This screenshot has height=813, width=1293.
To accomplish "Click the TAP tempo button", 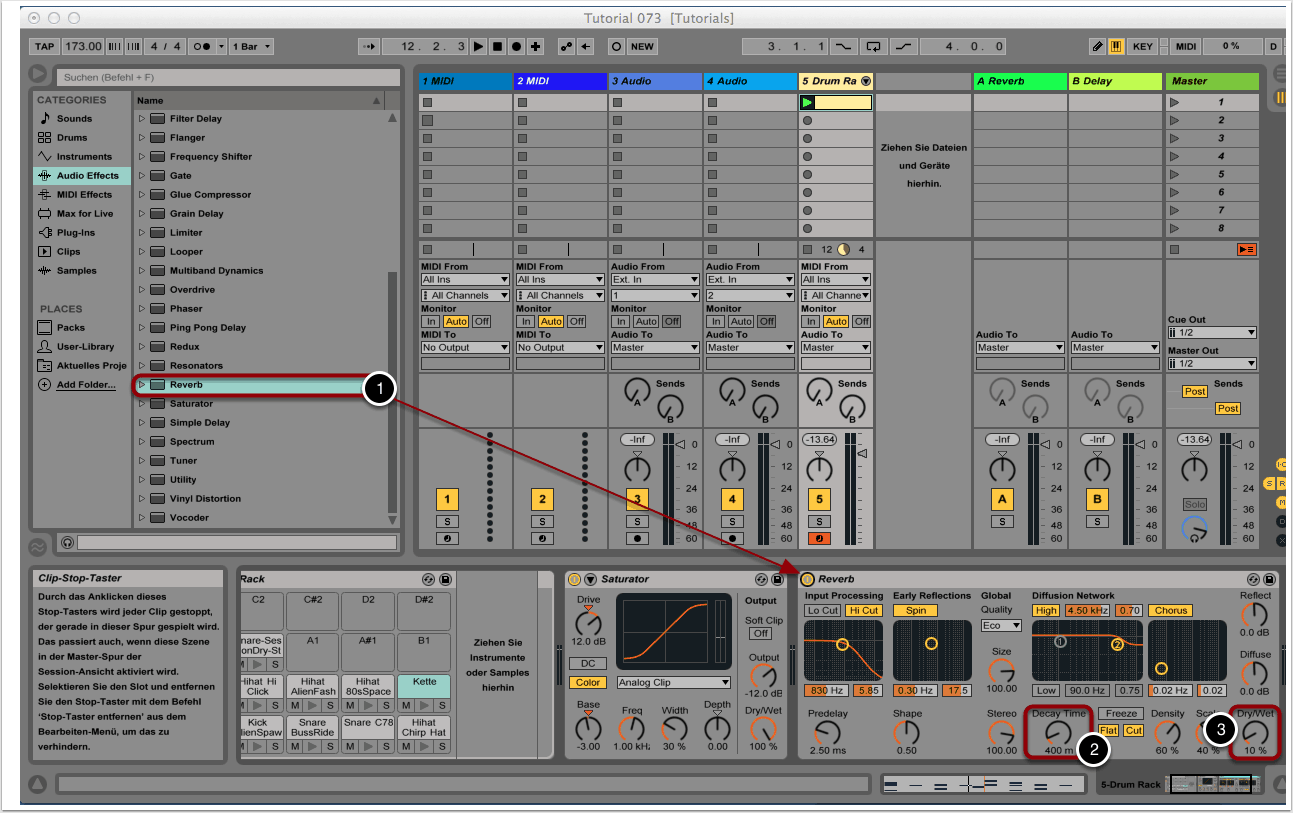I will pyautogui.click(x=44, y=46).
